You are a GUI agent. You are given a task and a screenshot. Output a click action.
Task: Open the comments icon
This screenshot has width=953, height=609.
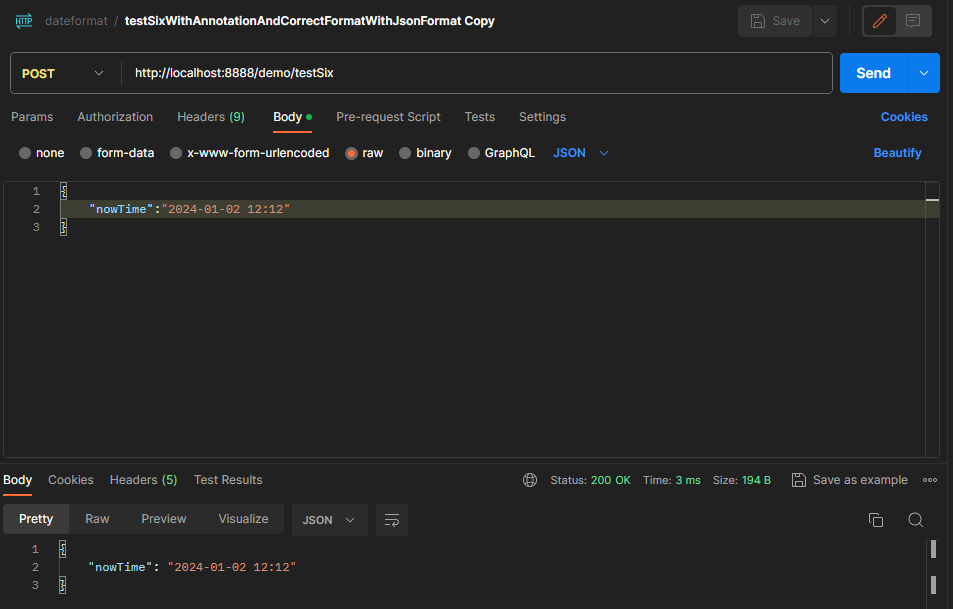click(x=913, y=21)
